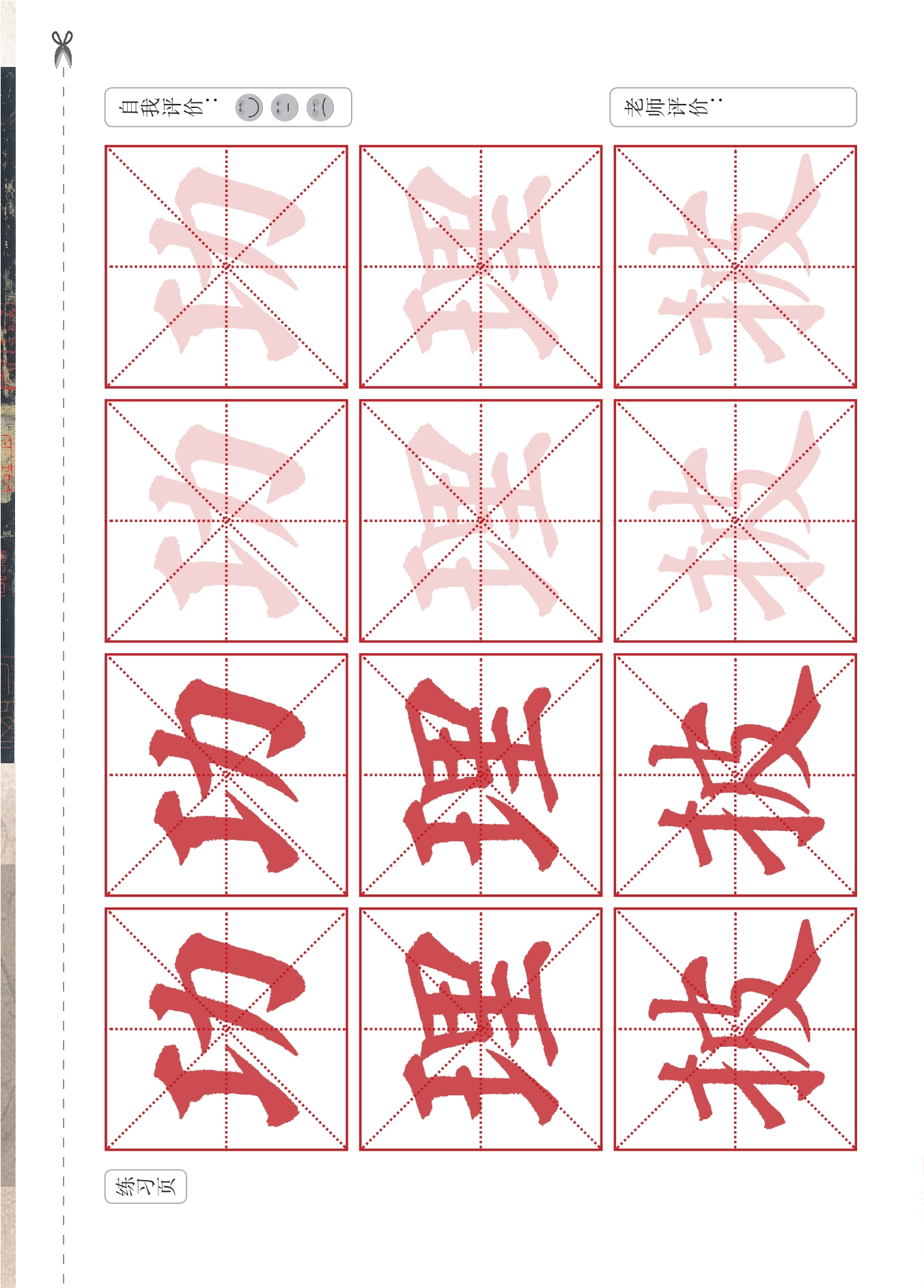
Task: Click the bottom-row dark red 理 cell
Action: (x=481, y=1029)
